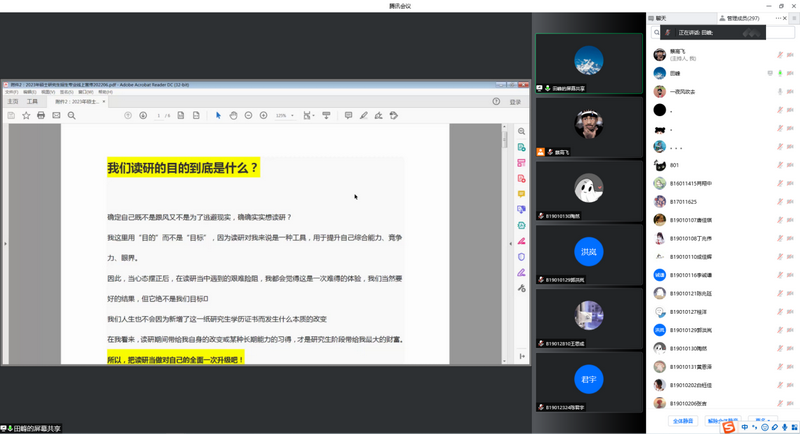
Task: Toggle microphone for participant 801
Action: coord(780,165)
